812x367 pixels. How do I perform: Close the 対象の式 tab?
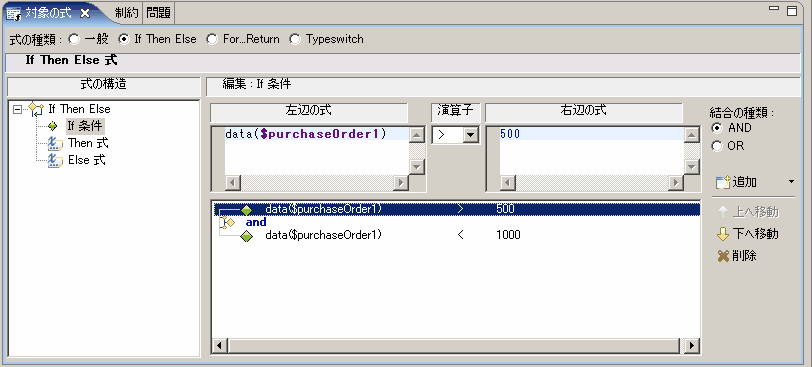click(85, 14)
